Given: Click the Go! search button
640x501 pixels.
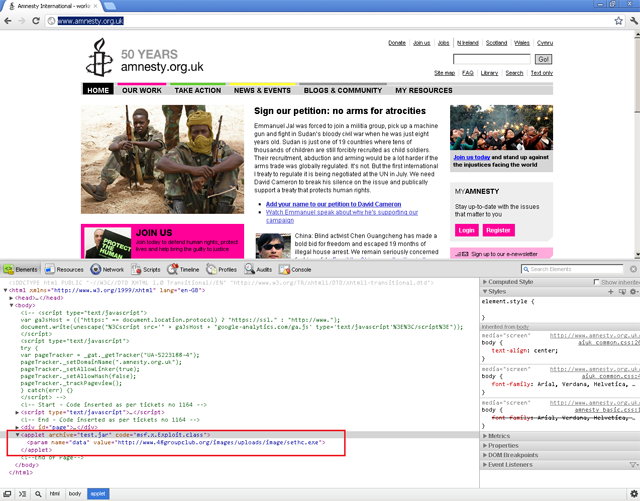Looking at the screenshot, I should [543, 59].
